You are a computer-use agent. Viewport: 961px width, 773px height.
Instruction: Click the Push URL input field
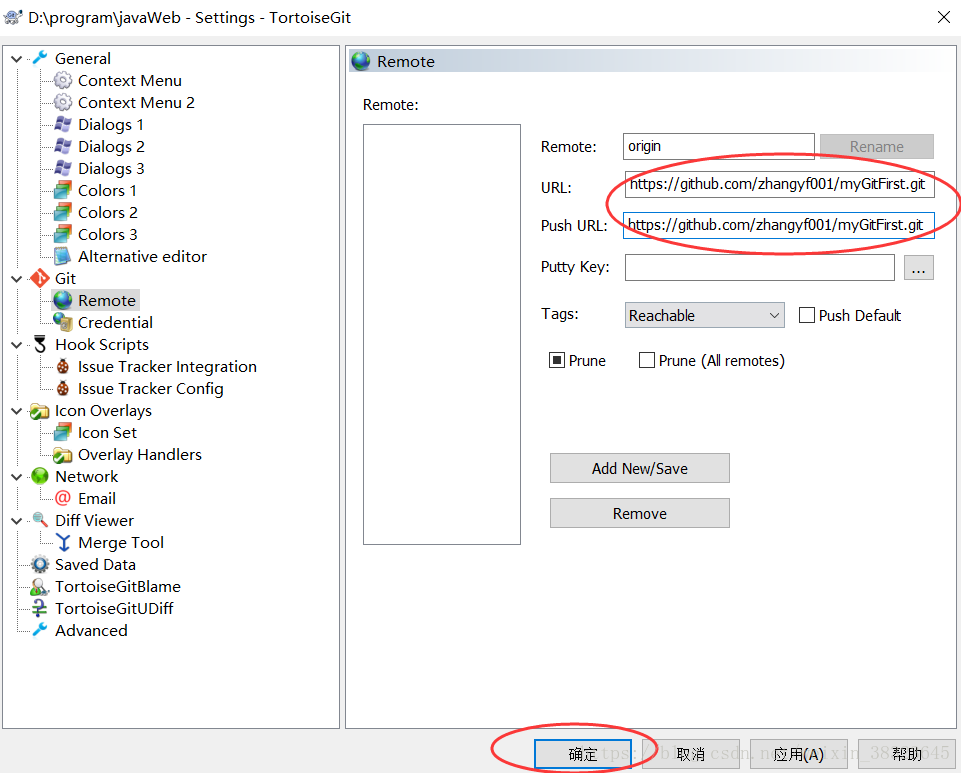778,225
